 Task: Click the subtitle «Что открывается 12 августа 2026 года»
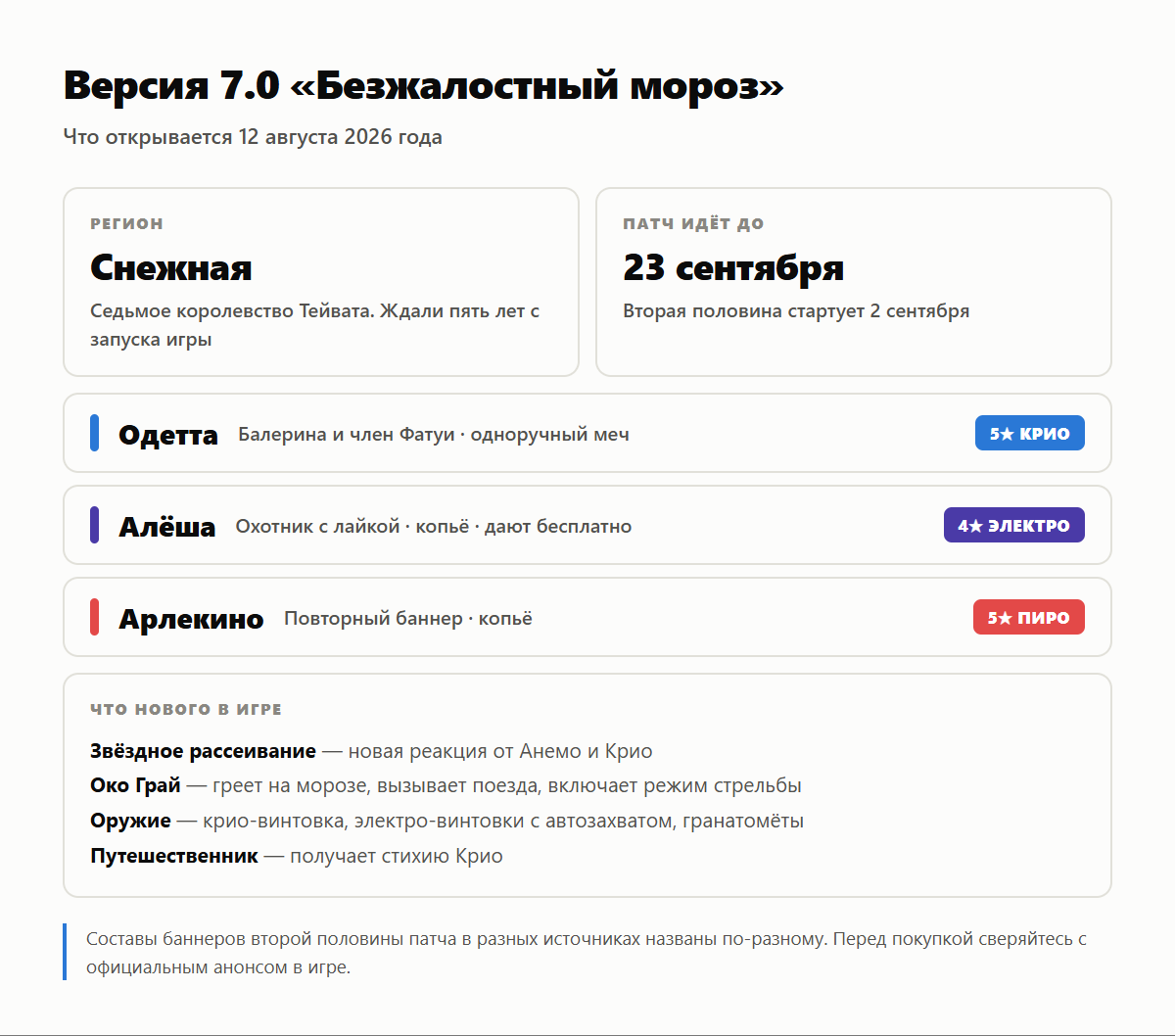point(253,137)
